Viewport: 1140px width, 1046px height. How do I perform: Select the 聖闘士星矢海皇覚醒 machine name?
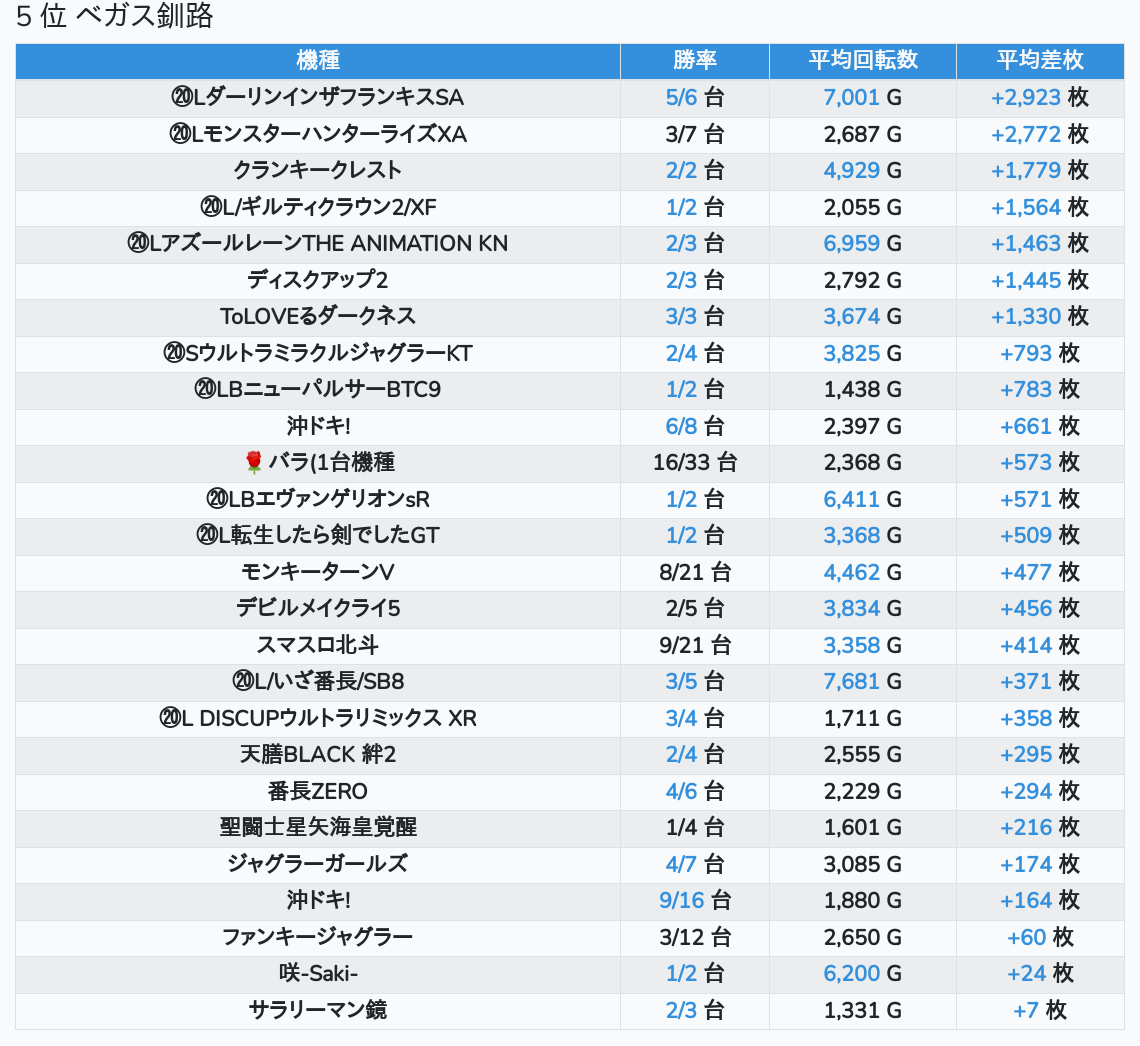pos(318,827)
